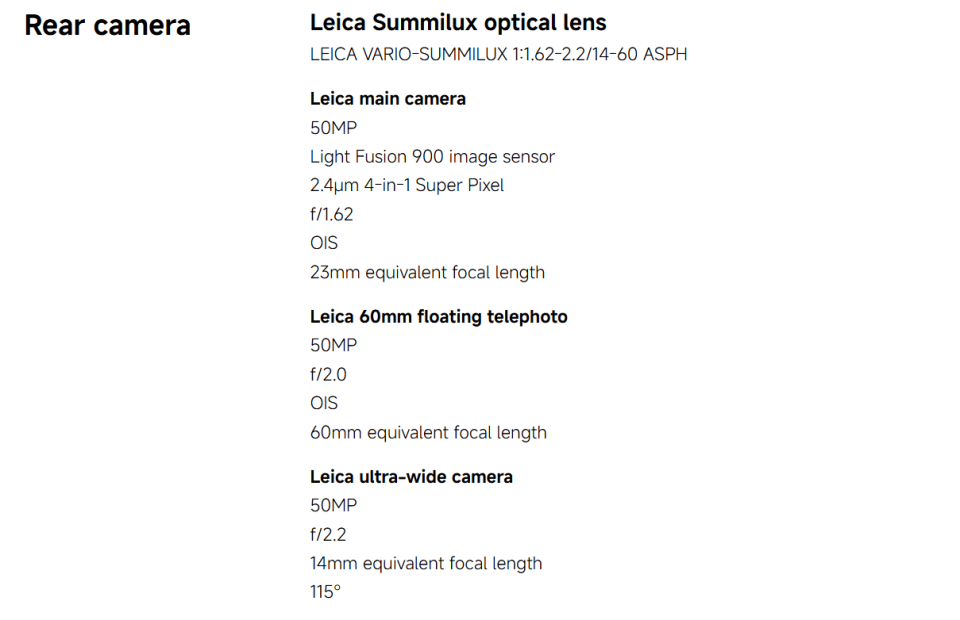Image resolution: width=960 pixels, height=620 pixels.
Task: Click the Rear camera section heading
Action: [x=107, y=26]
